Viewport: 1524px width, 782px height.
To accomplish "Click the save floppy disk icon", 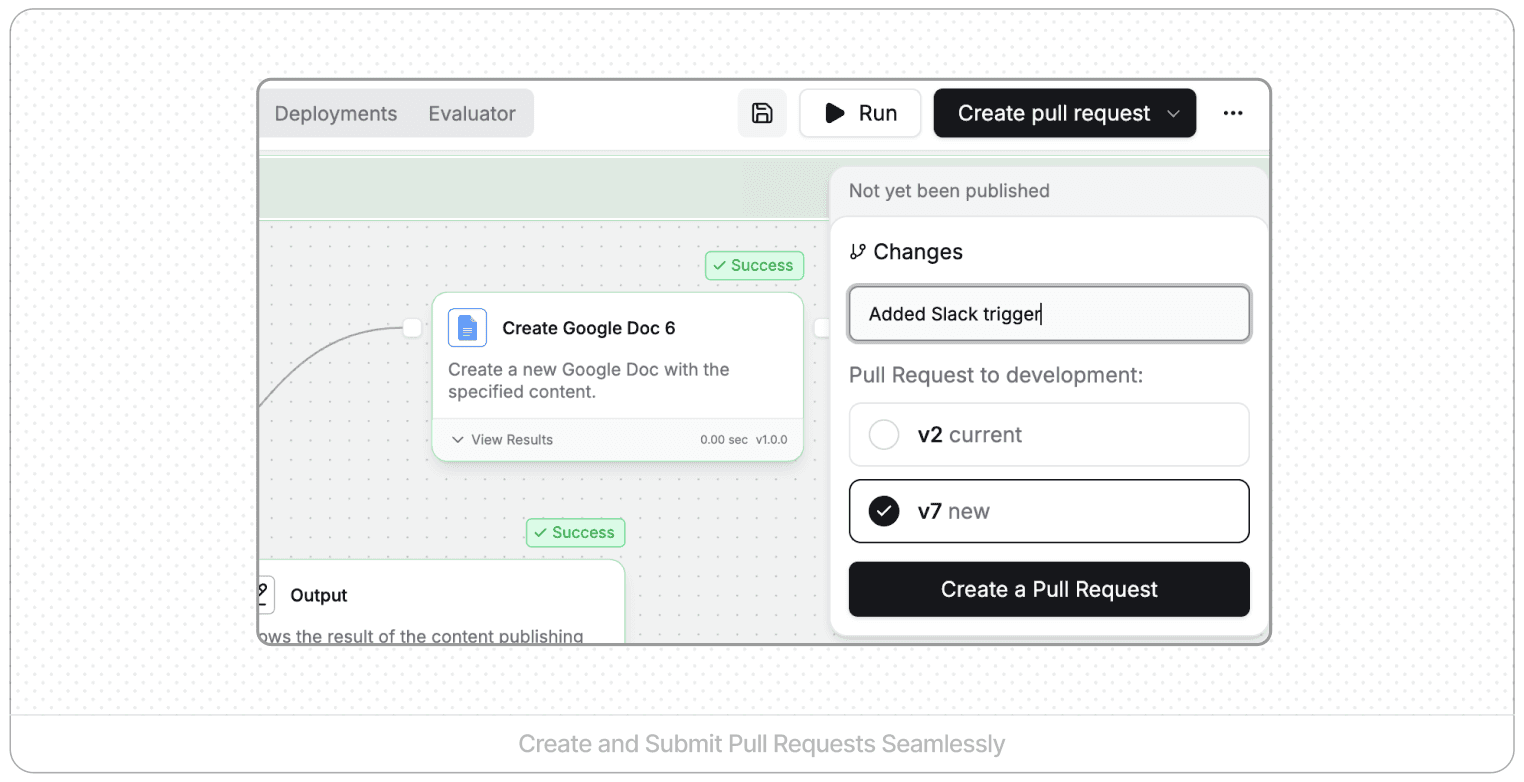I will point(762,113).
